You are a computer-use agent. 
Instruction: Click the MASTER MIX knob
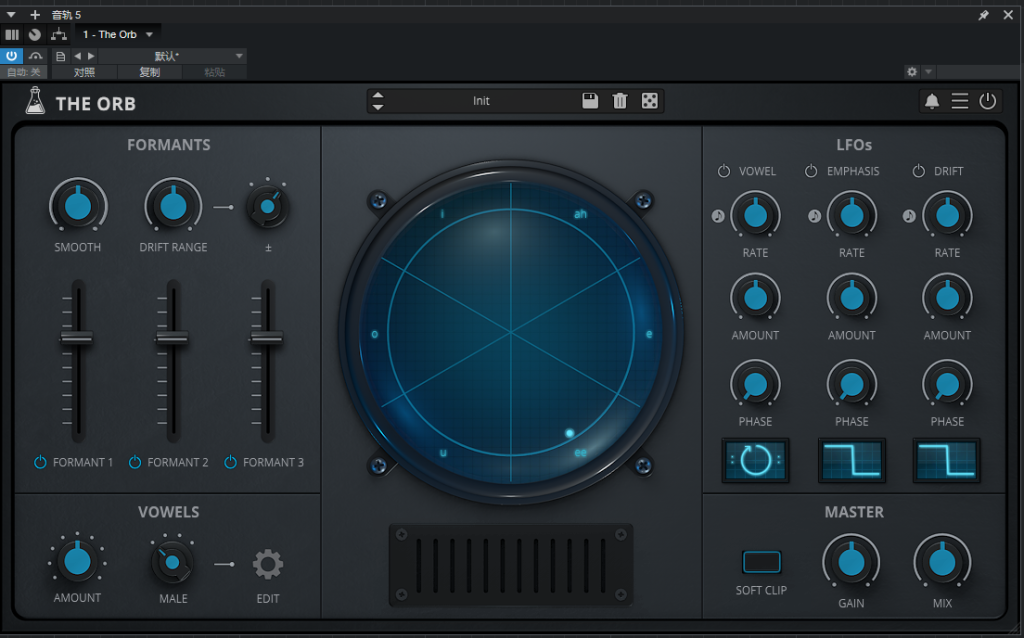click(942, 562)
